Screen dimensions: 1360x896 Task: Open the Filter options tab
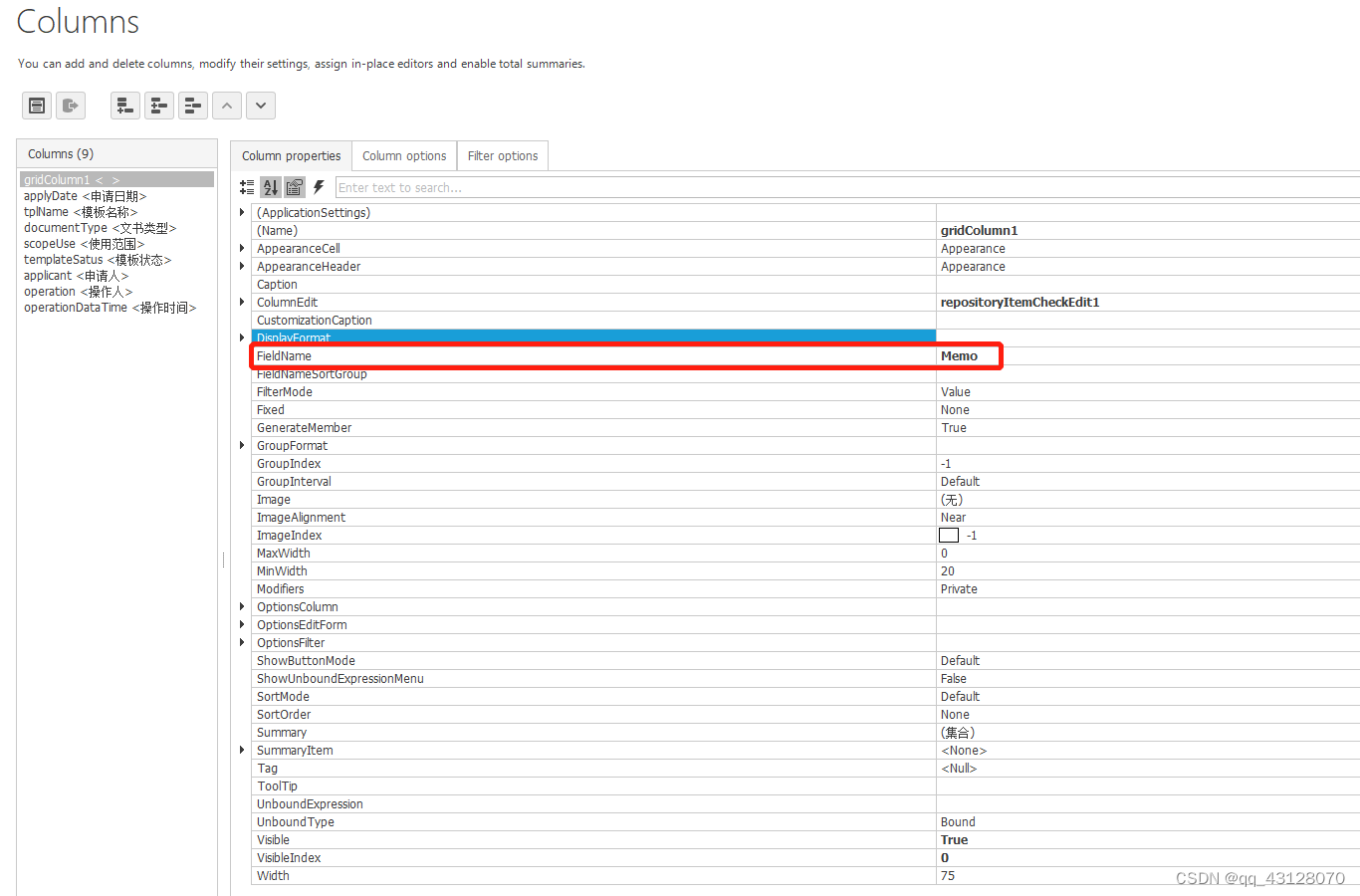[x=502, y=155]
